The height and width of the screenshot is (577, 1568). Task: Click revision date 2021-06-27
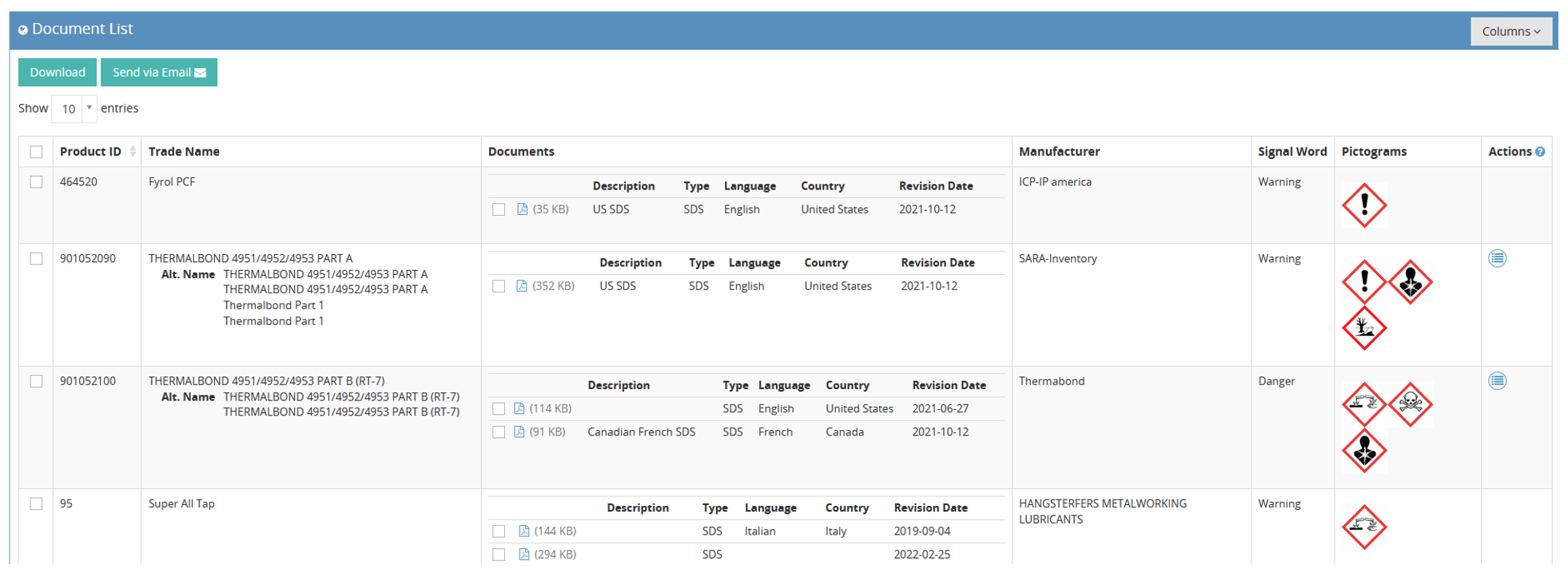941,408
